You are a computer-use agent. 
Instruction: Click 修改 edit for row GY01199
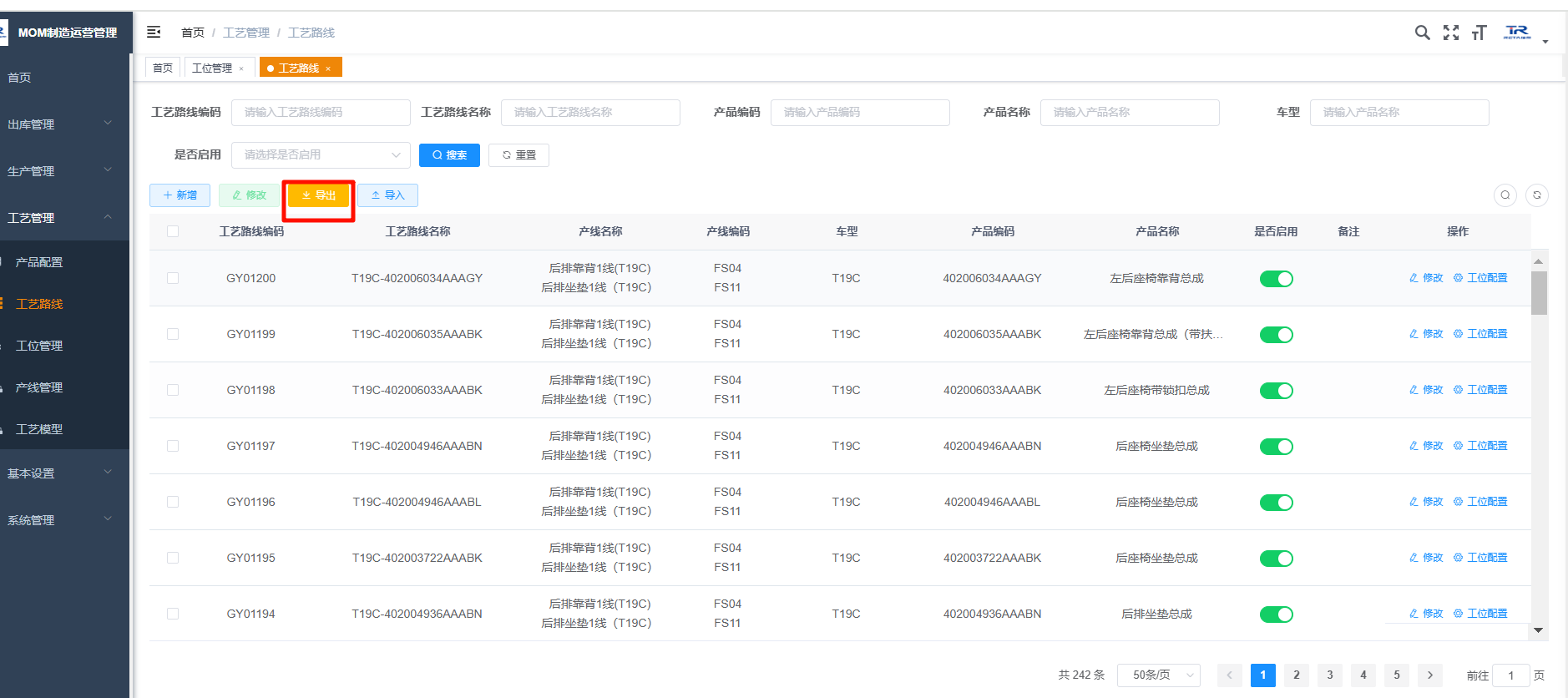click(1426, 334)
